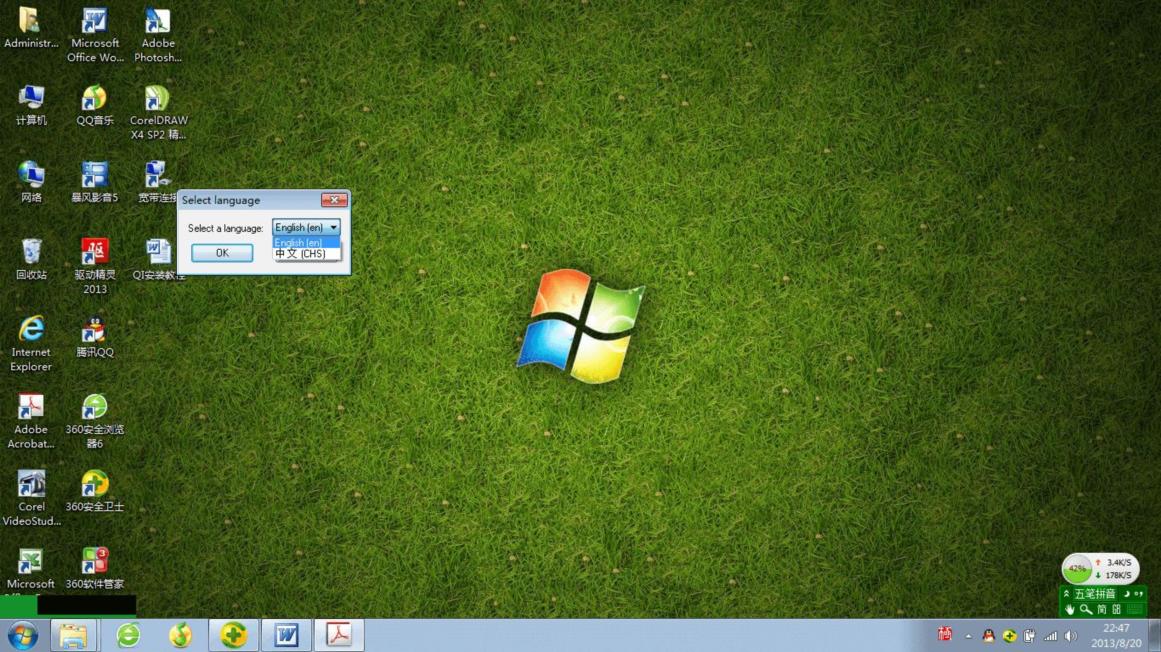Select the 驱动精灵 2013 desktop icon

coord(95,266)
